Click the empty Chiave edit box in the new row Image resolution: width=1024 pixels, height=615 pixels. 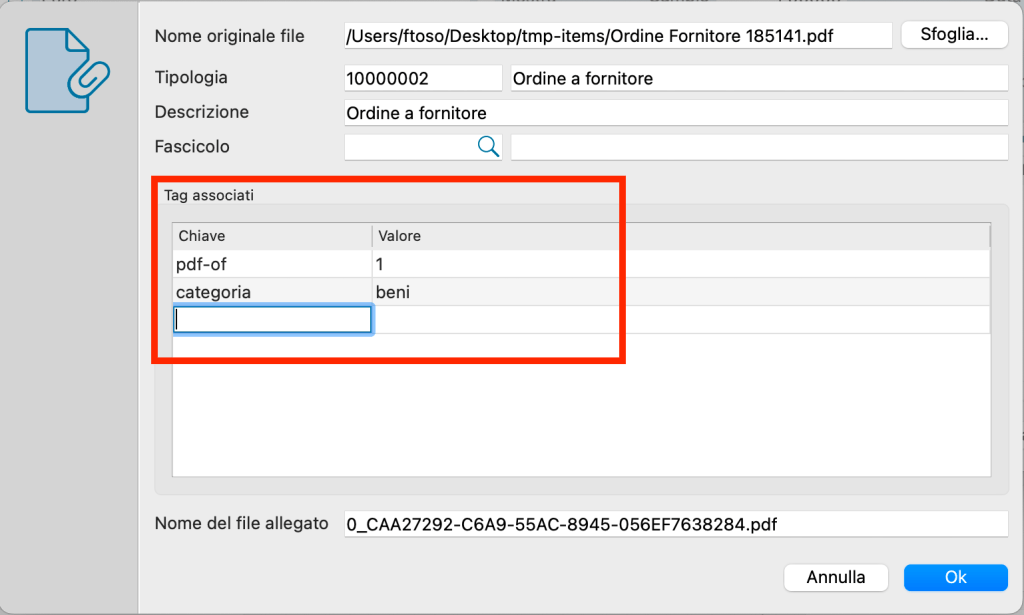272,319
